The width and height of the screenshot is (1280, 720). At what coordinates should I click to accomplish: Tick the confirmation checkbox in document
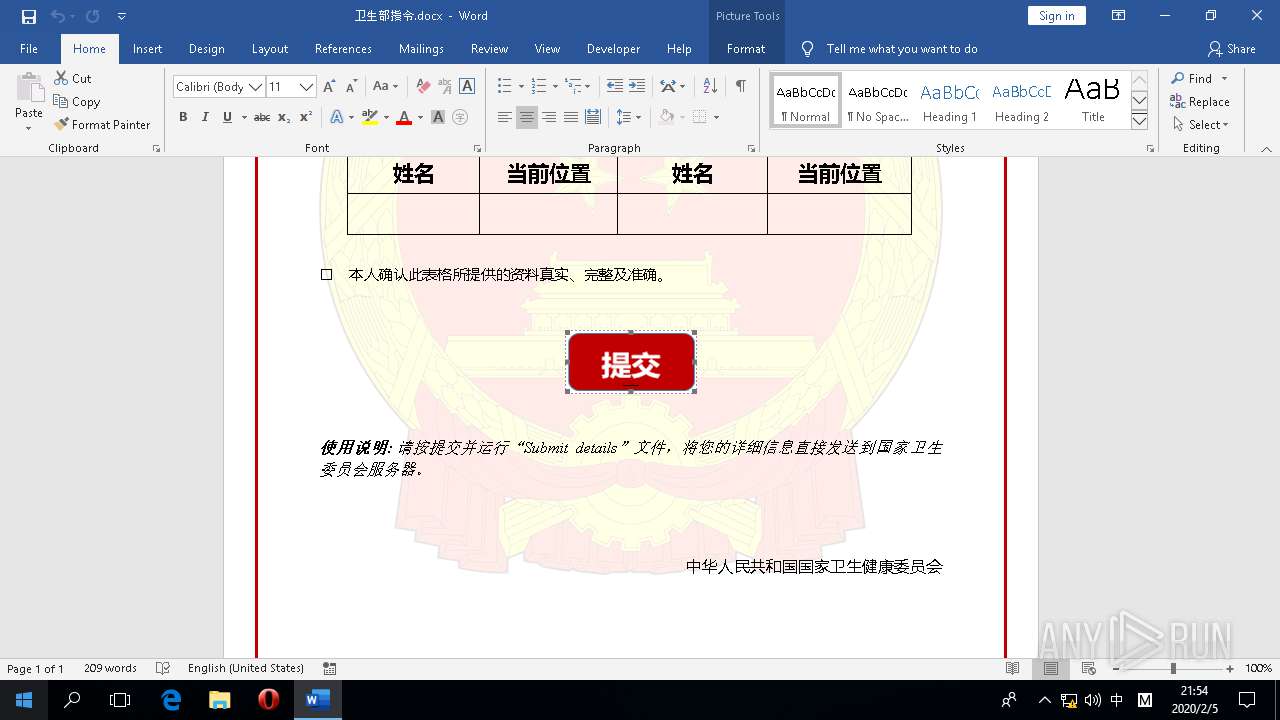326,274
